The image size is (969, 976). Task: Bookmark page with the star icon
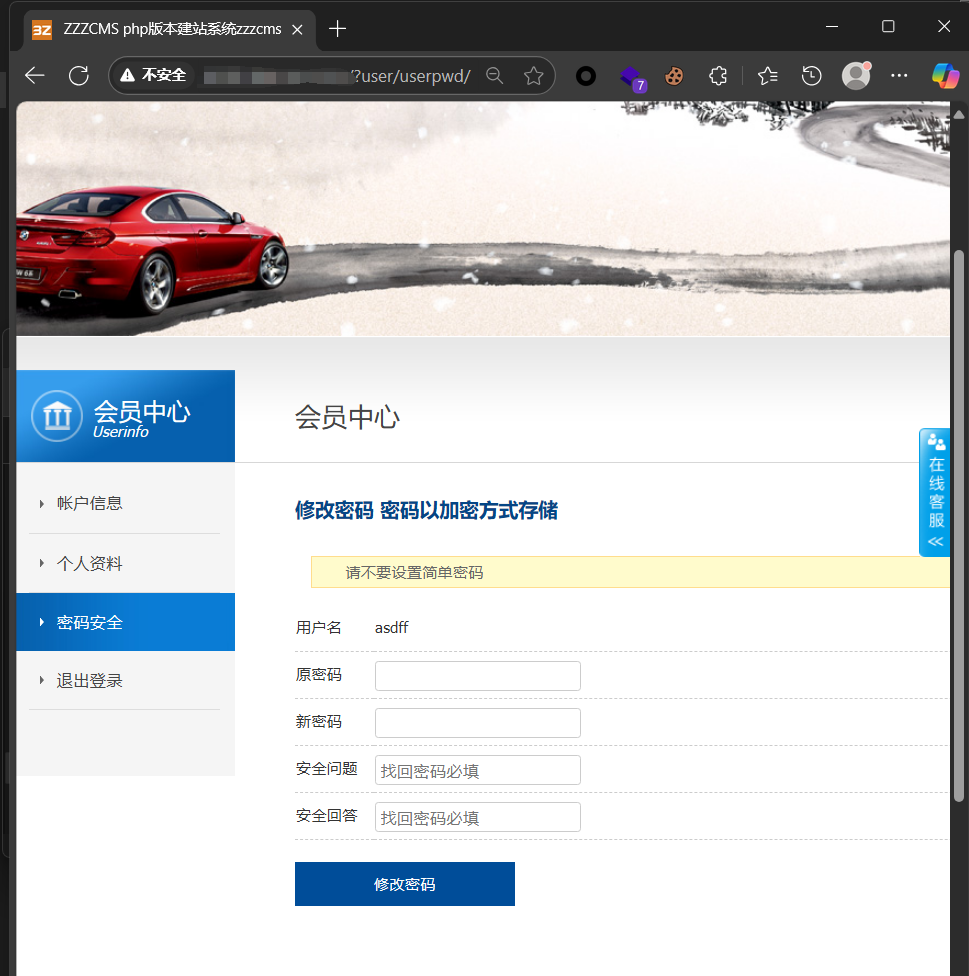click(x=534, y=76)
